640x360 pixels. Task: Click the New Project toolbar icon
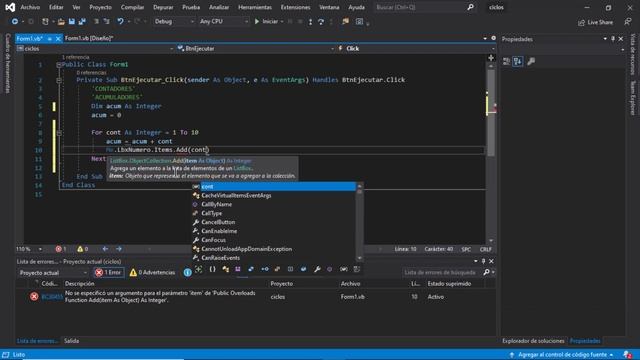[45, 22]
